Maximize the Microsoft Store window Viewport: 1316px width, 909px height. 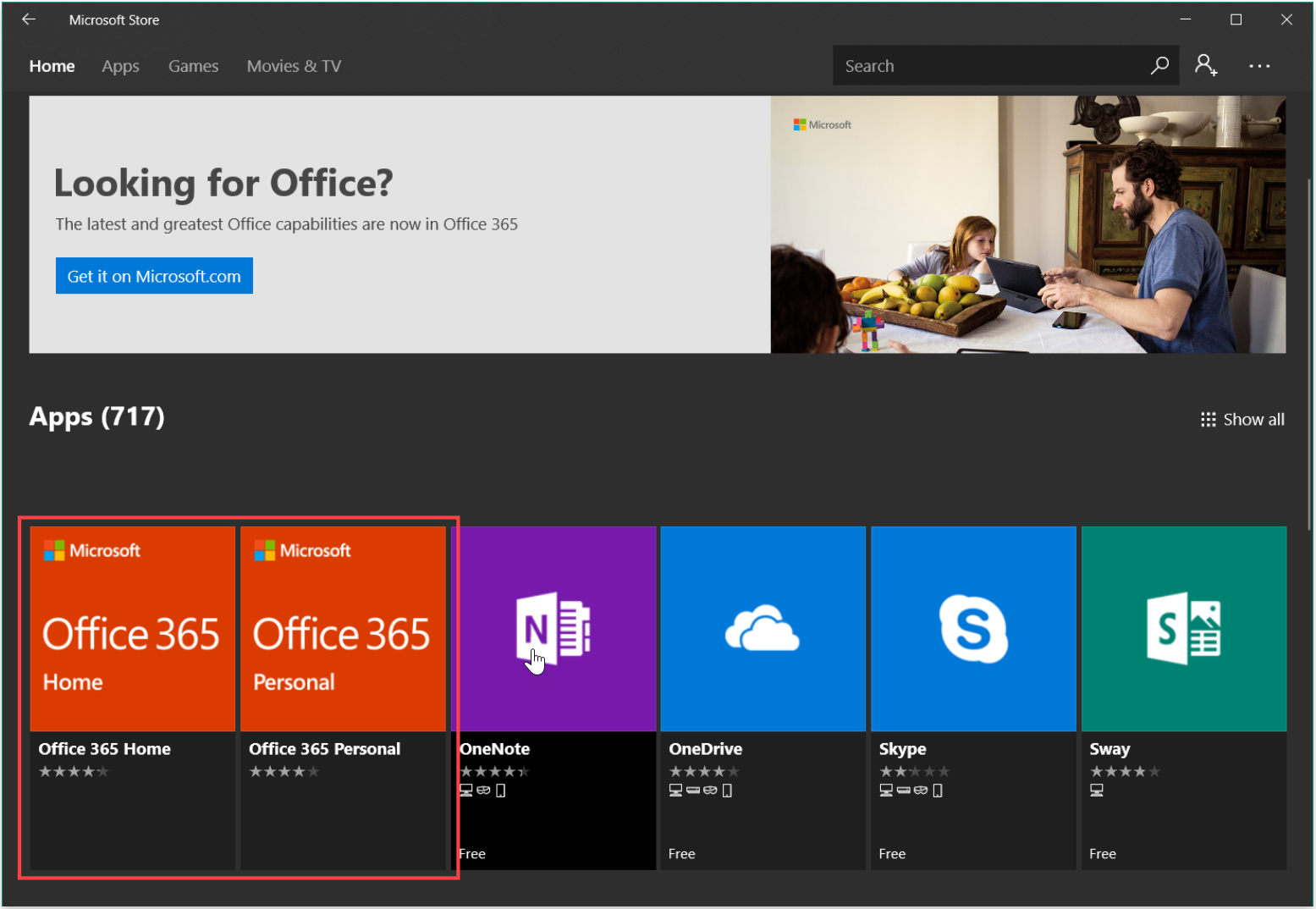pos(1236,19)
